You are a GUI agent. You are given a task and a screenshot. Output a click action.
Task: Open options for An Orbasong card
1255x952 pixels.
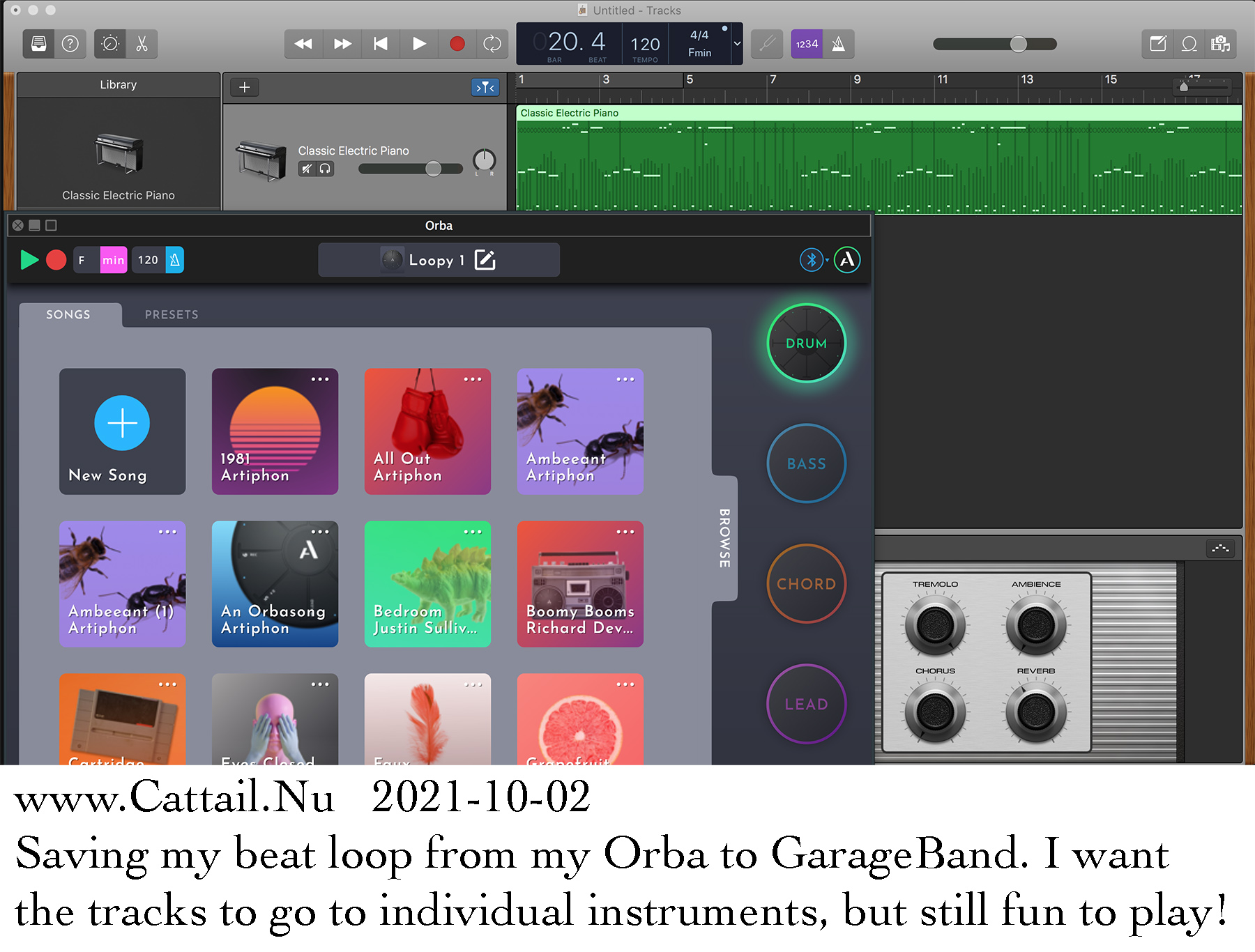point(320,532)
